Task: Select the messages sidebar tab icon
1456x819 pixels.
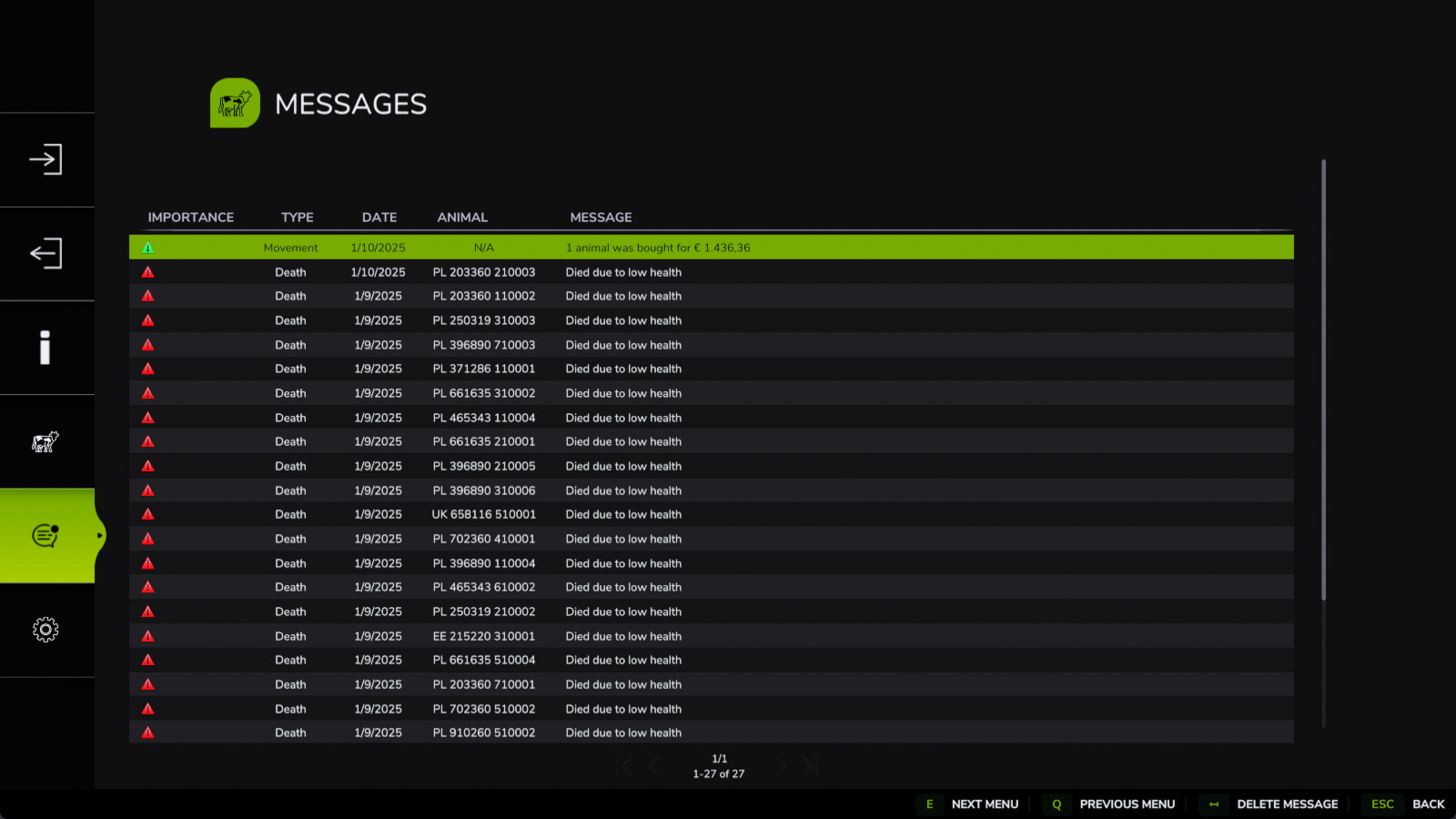Action: [x=45, y=536]
